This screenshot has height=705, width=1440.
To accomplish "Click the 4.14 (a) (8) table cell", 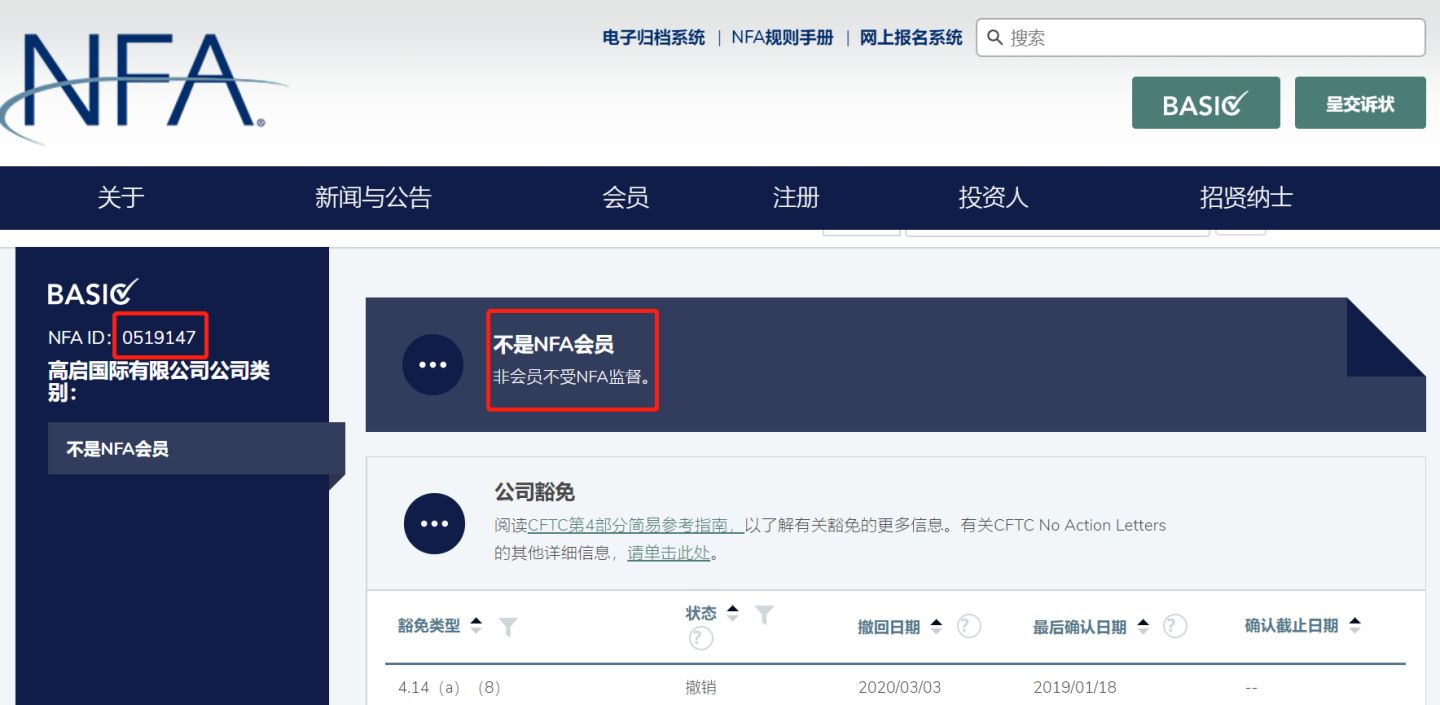I will click(449, 688).
